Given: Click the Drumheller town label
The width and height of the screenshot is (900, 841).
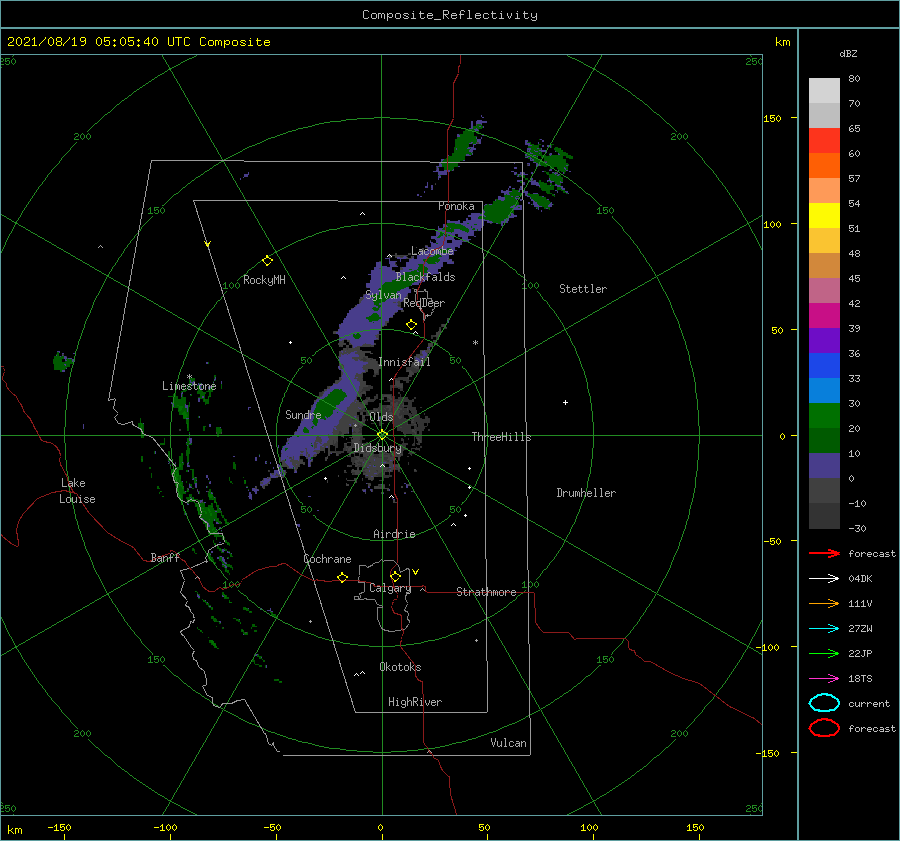Looking at the screenshot, I should [x=586, y=493].
